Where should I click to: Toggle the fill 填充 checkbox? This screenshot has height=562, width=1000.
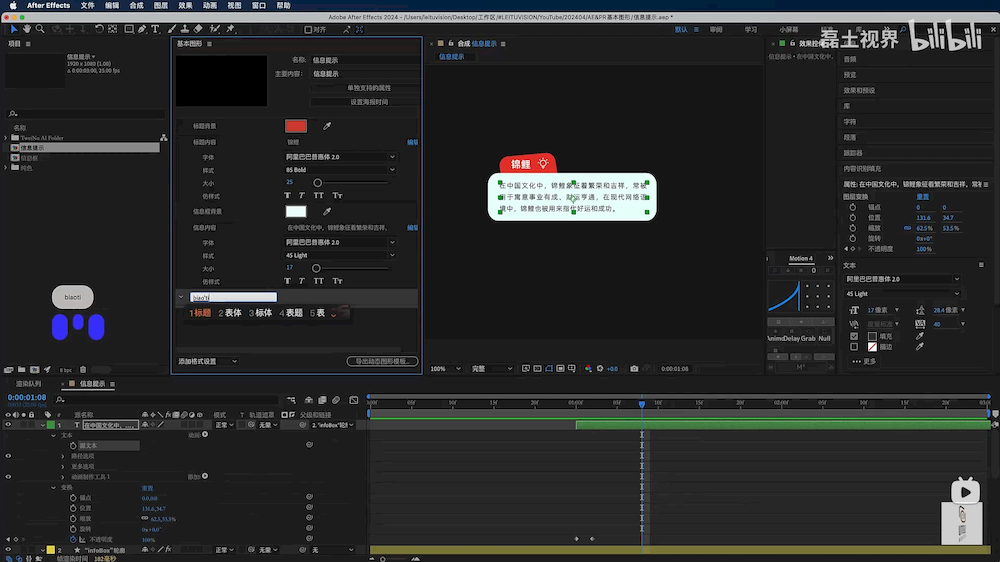[x=854, y=336]
